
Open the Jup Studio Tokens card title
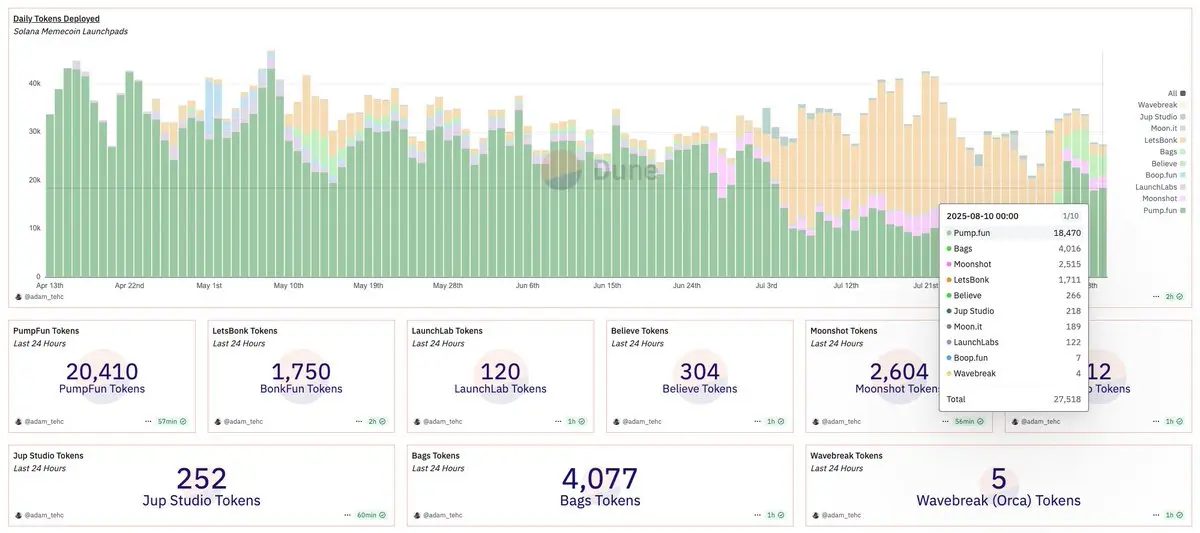click(49, 456)
